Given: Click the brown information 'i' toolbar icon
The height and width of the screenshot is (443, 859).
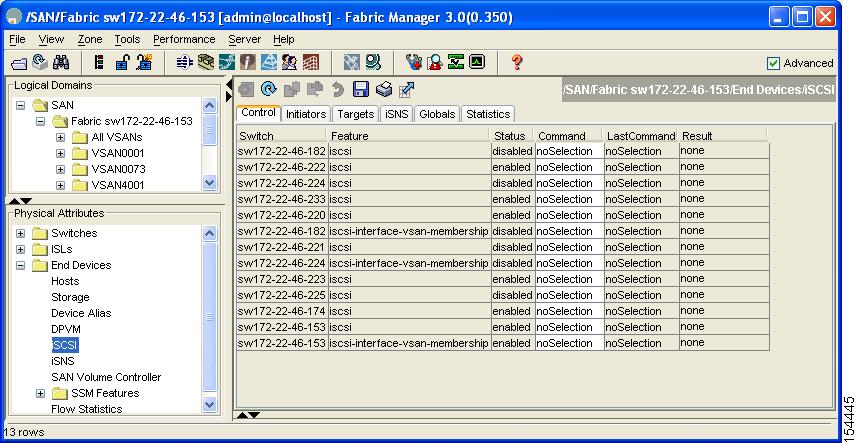Looking at the screenshot, I should pos(248,62).
